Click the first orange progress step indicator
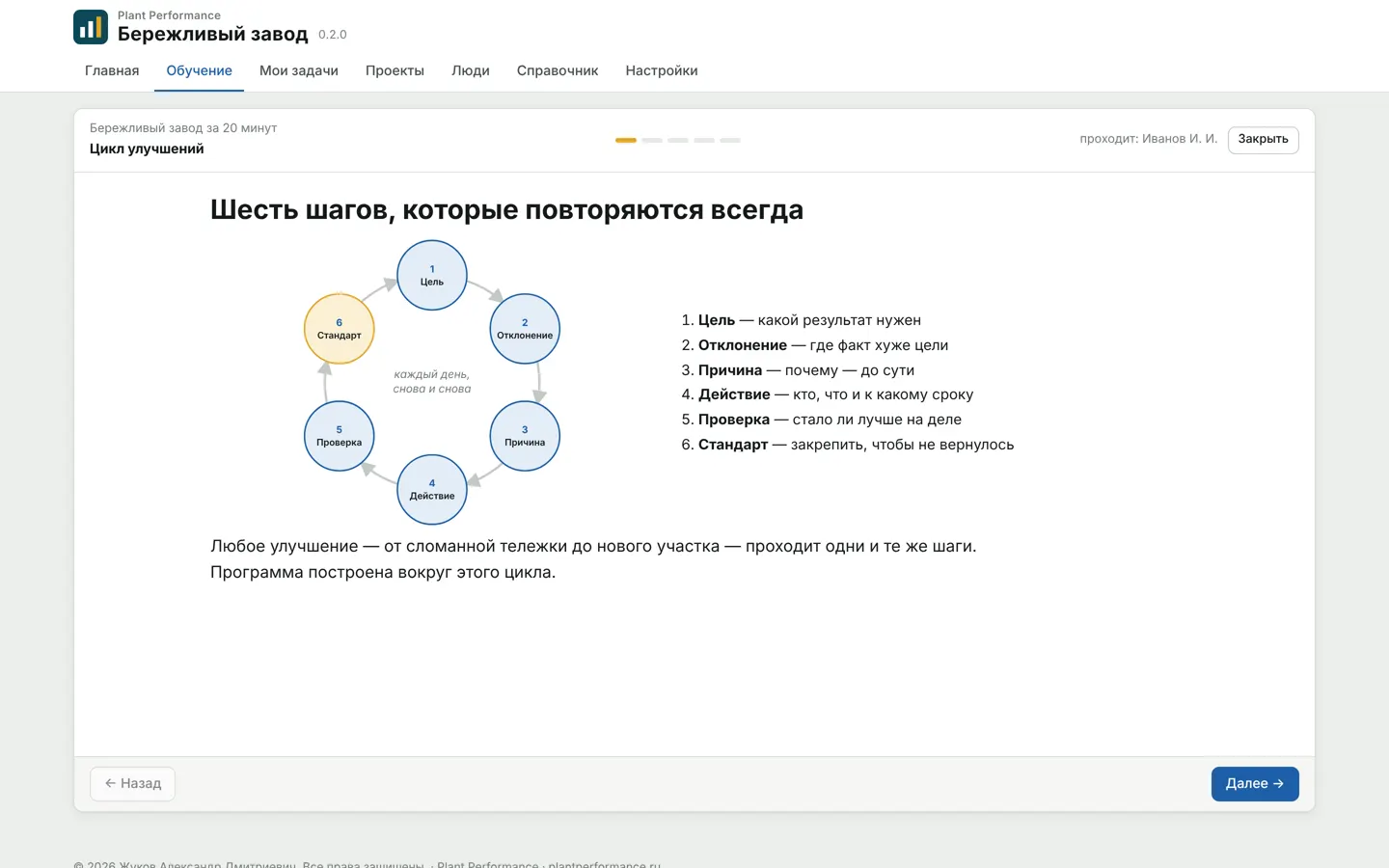 [626, 141]
